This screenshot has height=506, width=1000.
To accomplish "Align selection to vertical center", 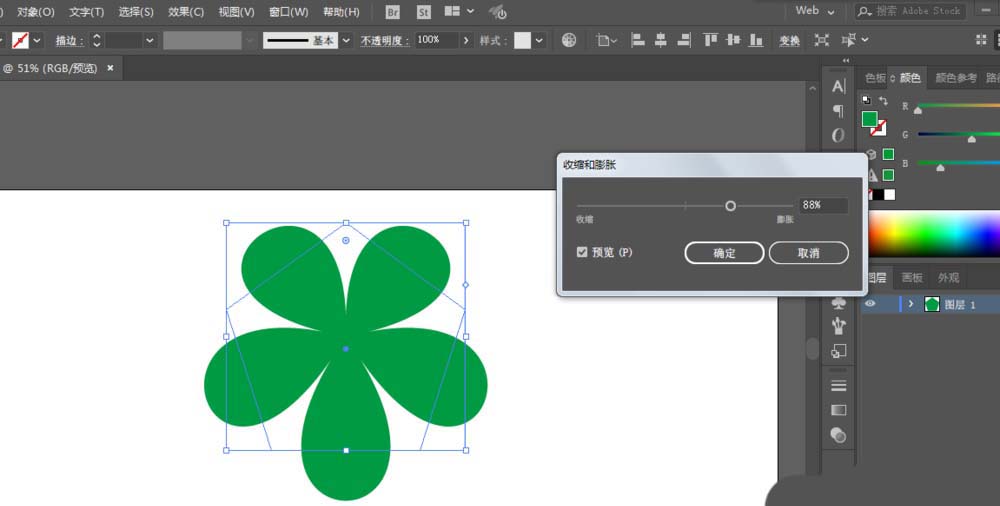I will 733,40.
